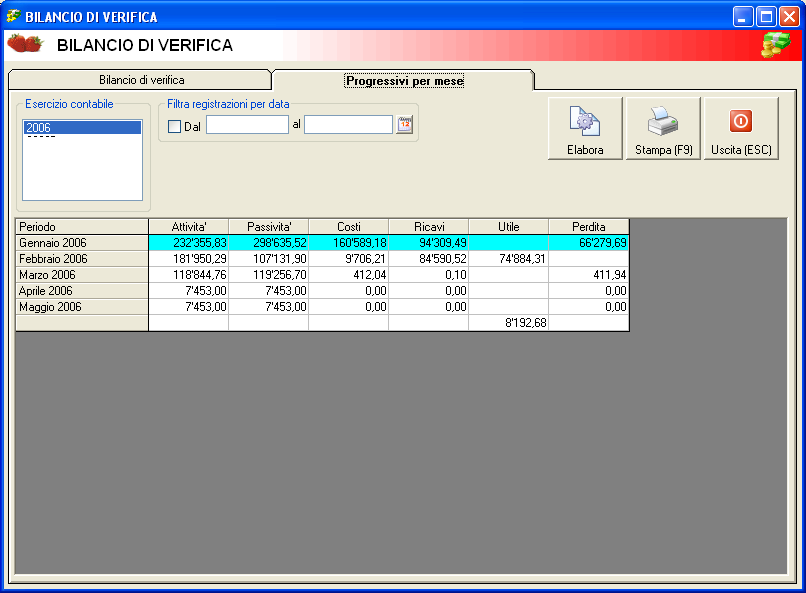Click the title bar application icon
The image size is (806, 593).
[x=13, y=16]
